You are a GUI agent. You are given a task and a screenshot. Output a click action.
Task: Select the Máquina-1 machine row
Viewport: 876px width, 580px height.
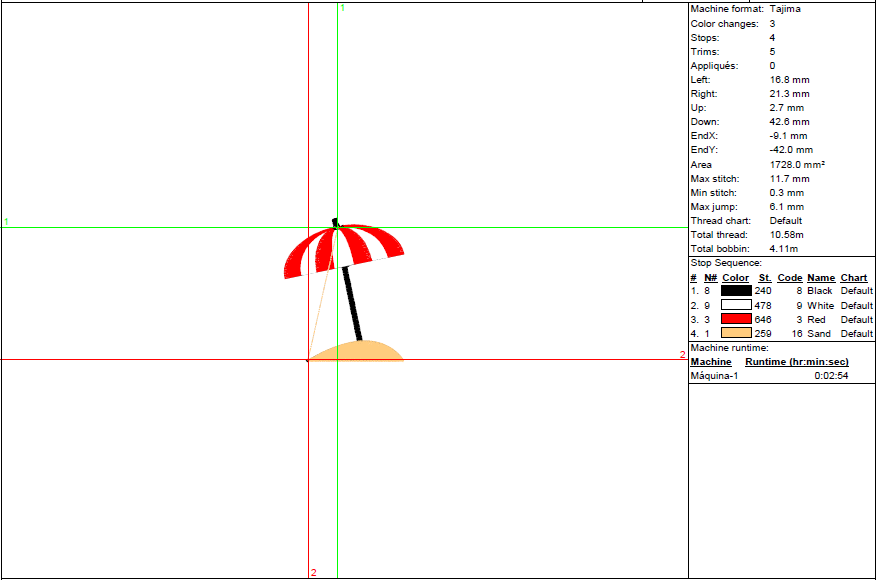(714, 376)
